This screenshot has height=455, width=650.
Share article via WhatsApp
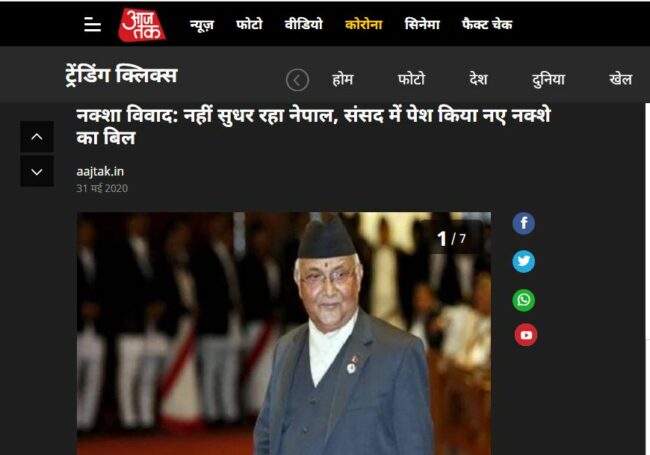click(x=524, y=300)
